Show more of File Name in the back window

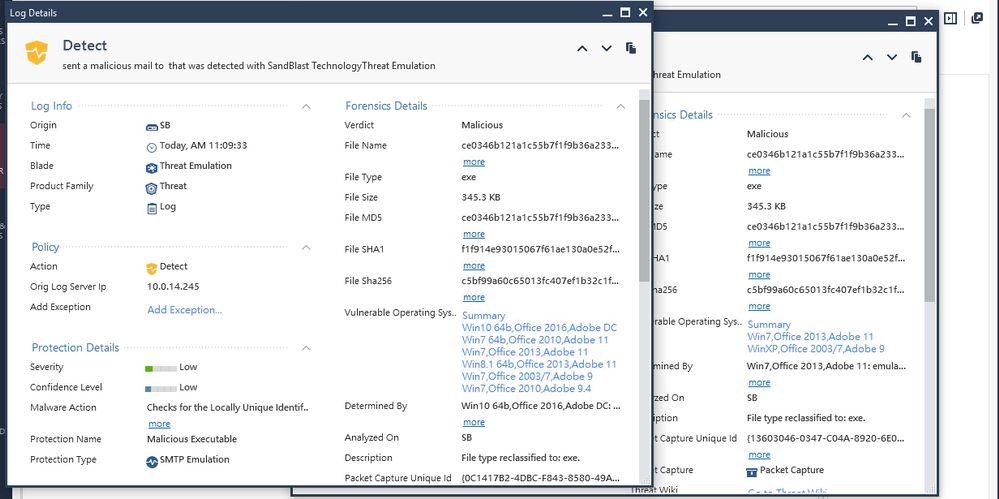[x=759, y=171]
